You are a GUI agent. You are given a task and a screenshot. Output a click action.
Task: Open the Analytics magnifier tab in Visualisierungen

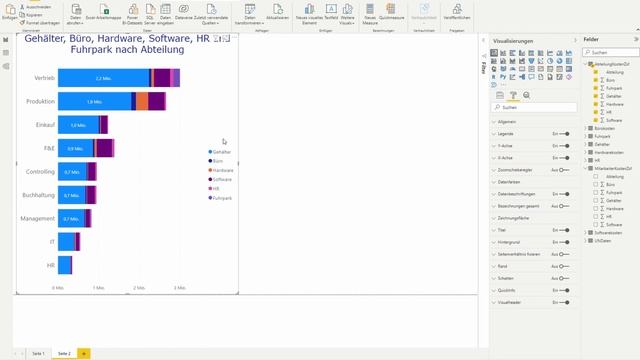pos(527,95)
